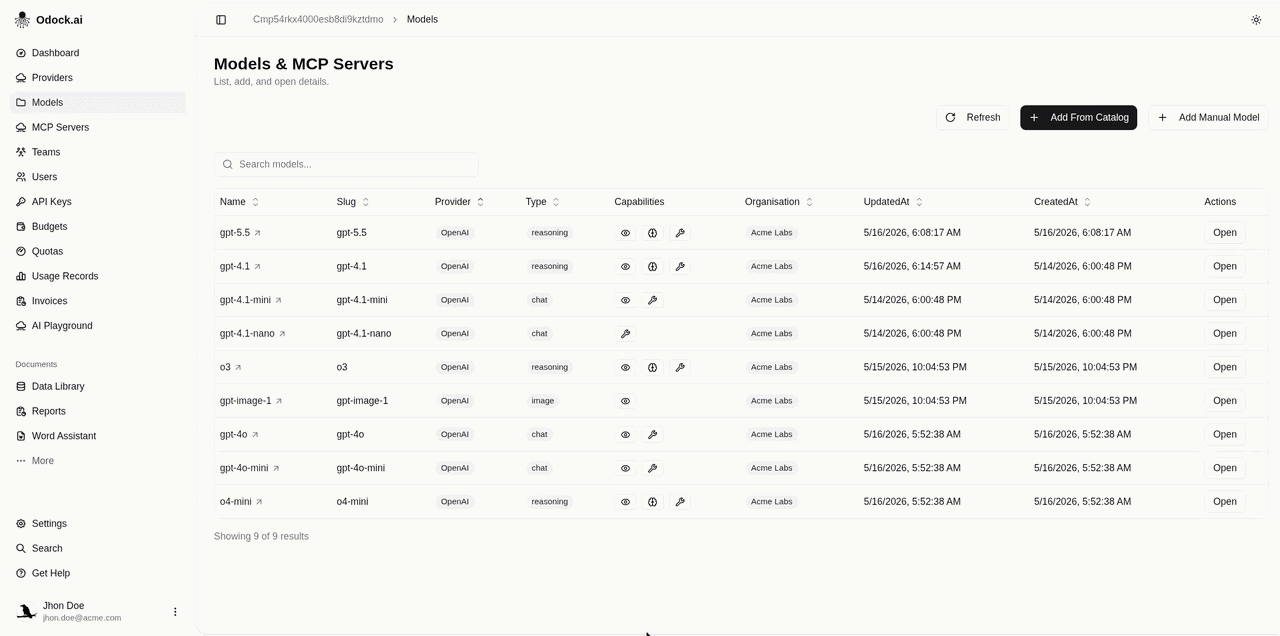Click Open button for gpt-image-1
The height and width of the screenshot is (636, 1280).
coord(1225,401)
